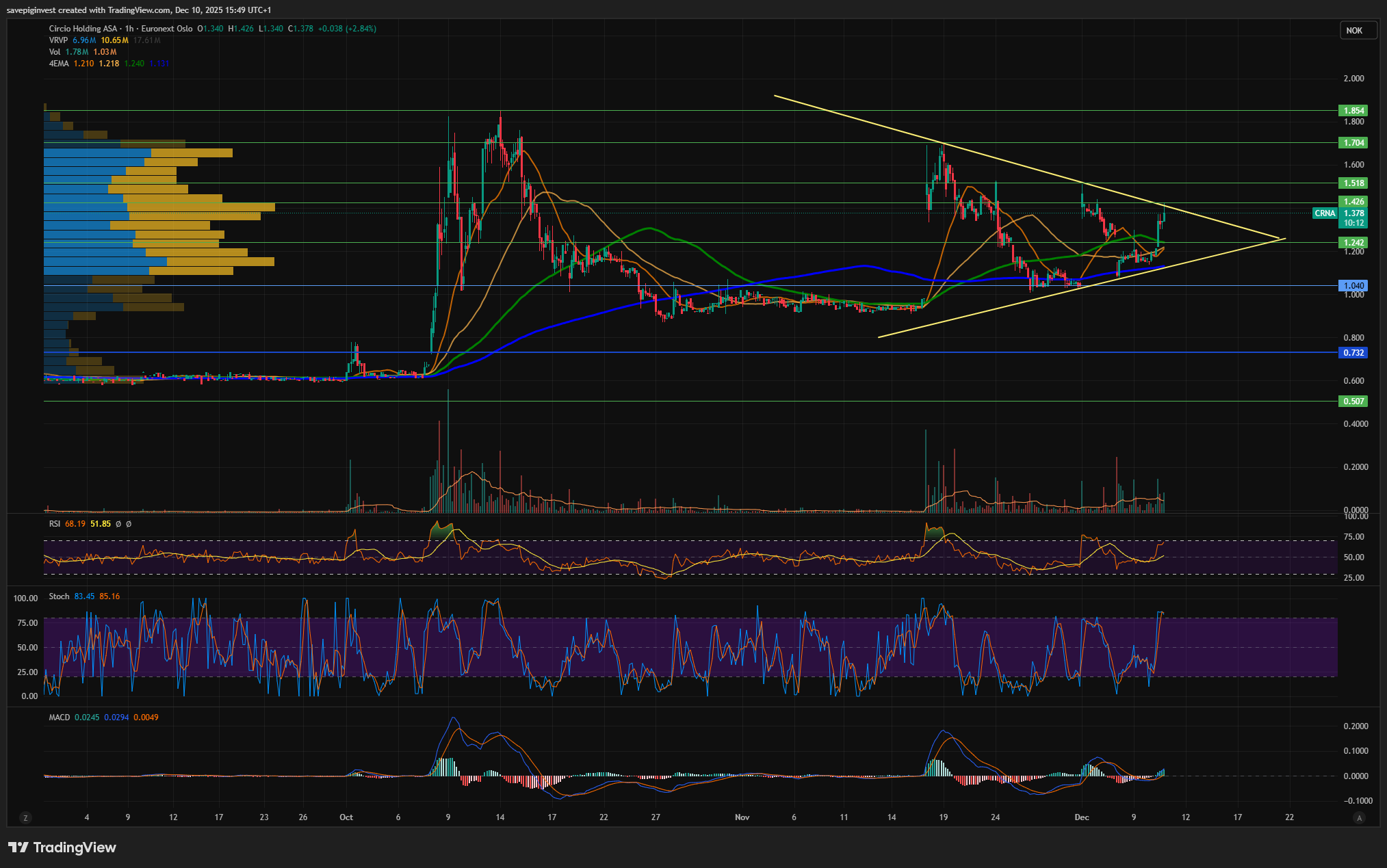This screenshot has height=868, width=1387.
Task: Click the blue 0.732 price label
Action: click(1353, 353)
